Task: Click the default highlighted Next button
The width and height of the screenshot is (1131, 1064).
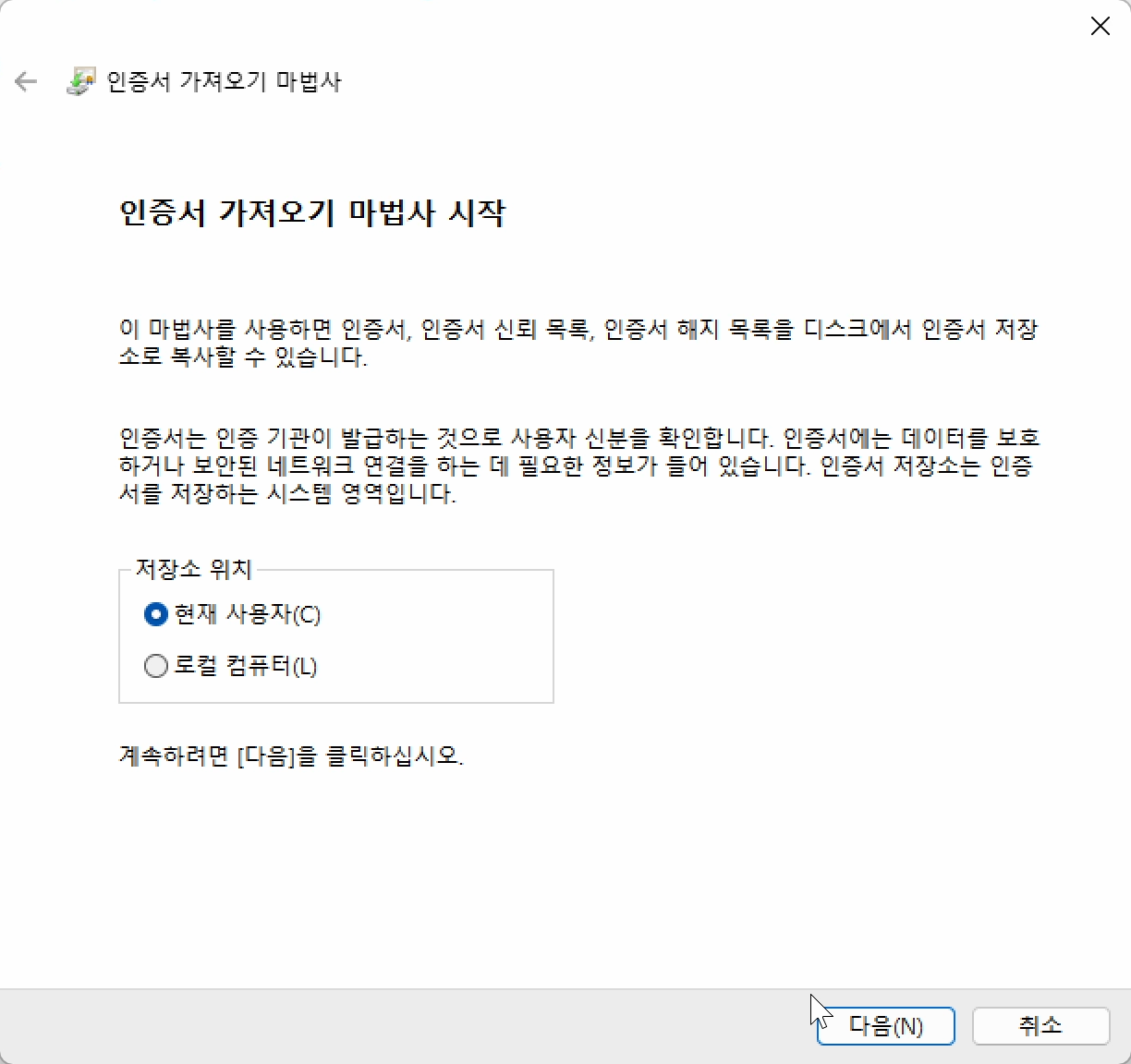Action: (x=884, y=1025)
